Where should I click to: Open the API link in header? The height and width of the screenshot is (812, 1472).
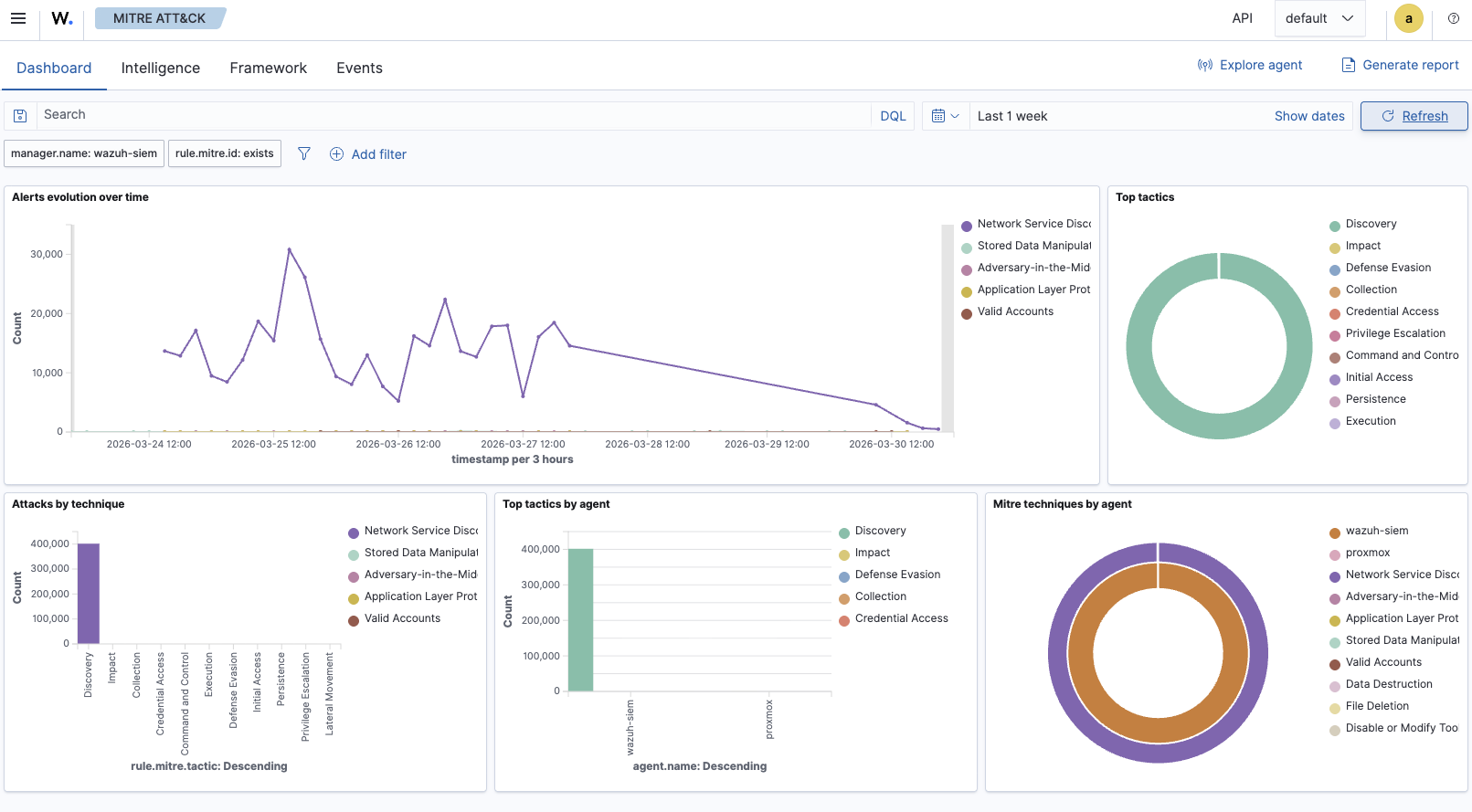click(x=1242, y=18)
